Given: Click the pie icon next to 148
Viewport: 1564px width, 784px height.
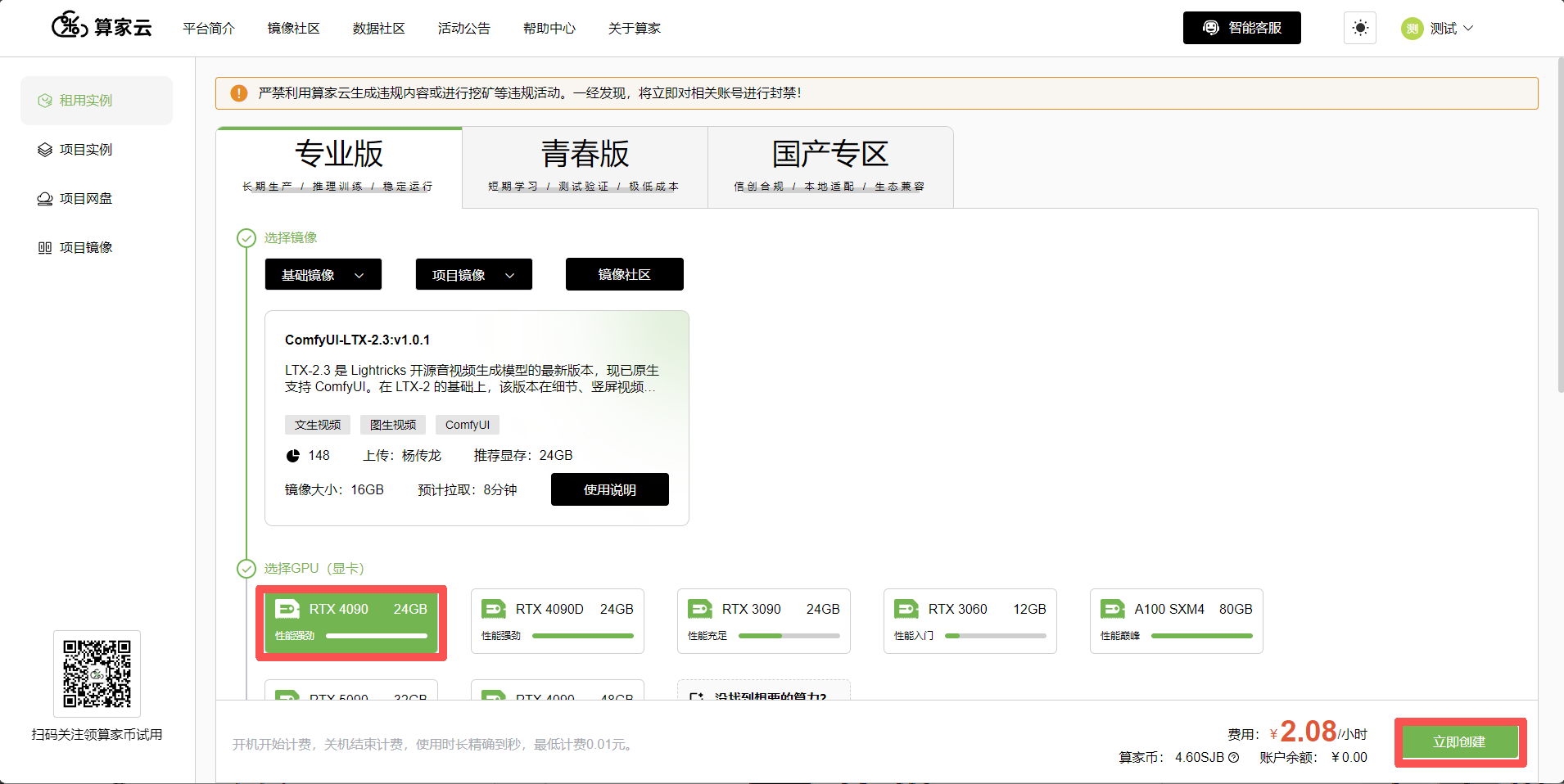Looking at the screenshot, I should [293, 456].
